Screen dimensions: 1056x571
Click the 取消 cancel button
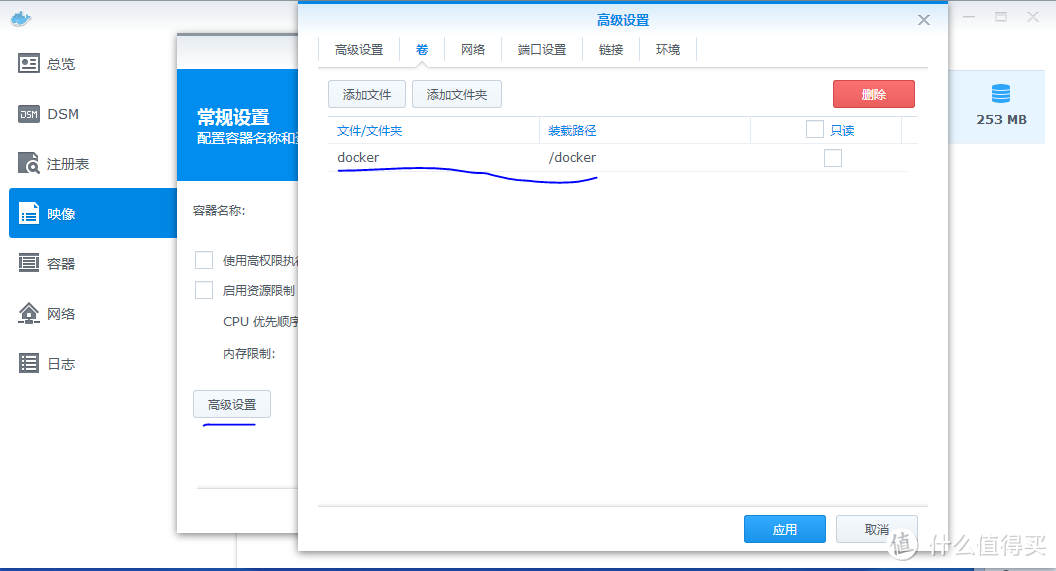pos(877,529)
